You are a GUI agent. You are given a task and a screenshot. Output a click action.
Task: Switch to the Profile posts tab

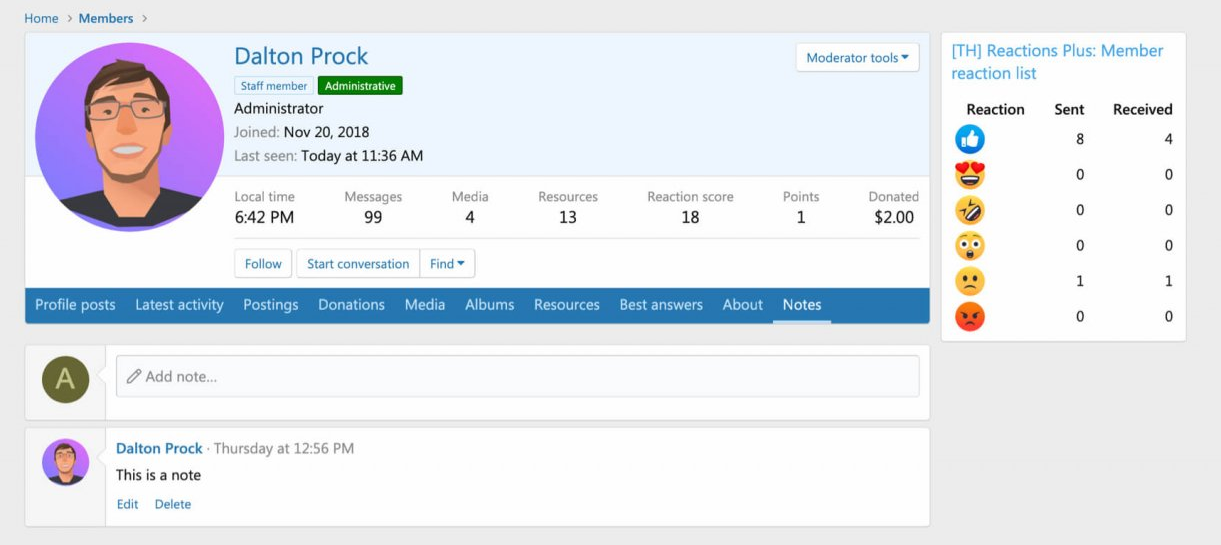point(75,305)
